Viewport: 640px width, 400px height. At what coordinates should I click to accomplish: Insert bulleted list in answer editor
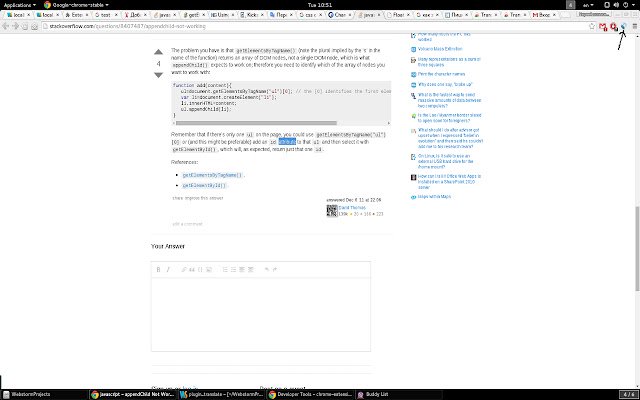[233, 269]
